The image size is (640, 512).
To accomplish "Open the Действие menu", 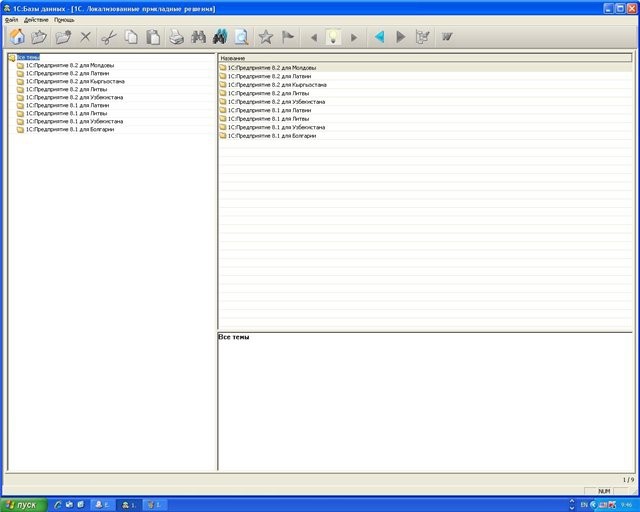I will [36, 20].
